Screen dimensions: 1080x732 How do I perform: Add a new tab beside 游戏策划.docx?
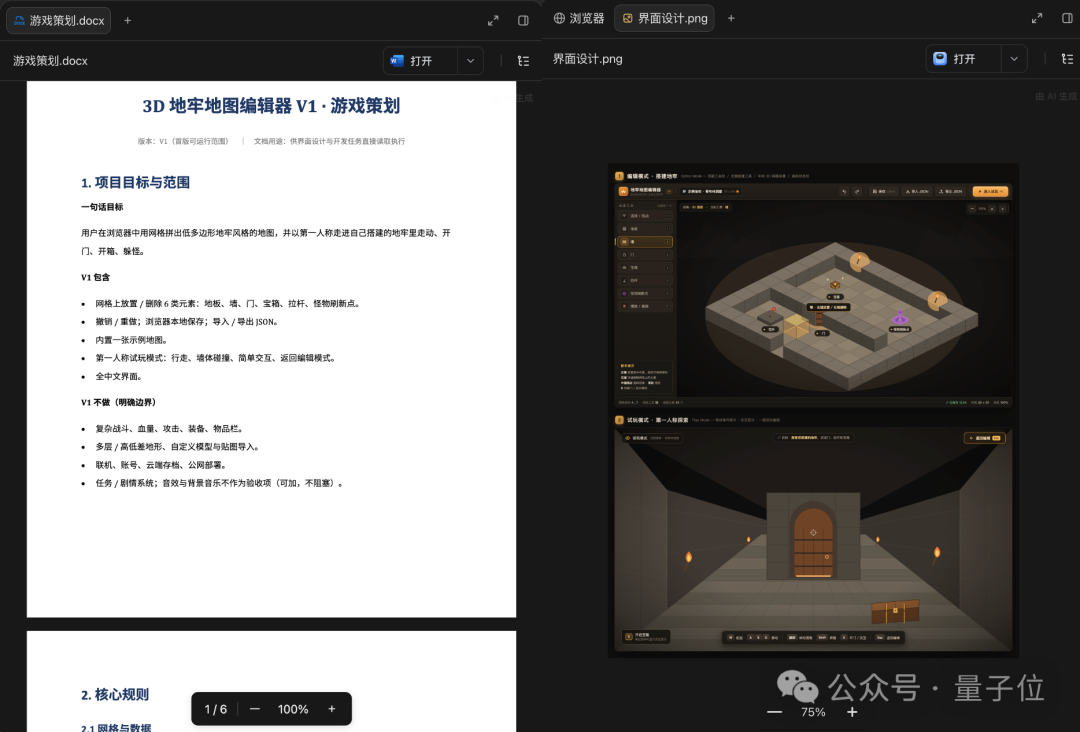(x=127, y=21)
